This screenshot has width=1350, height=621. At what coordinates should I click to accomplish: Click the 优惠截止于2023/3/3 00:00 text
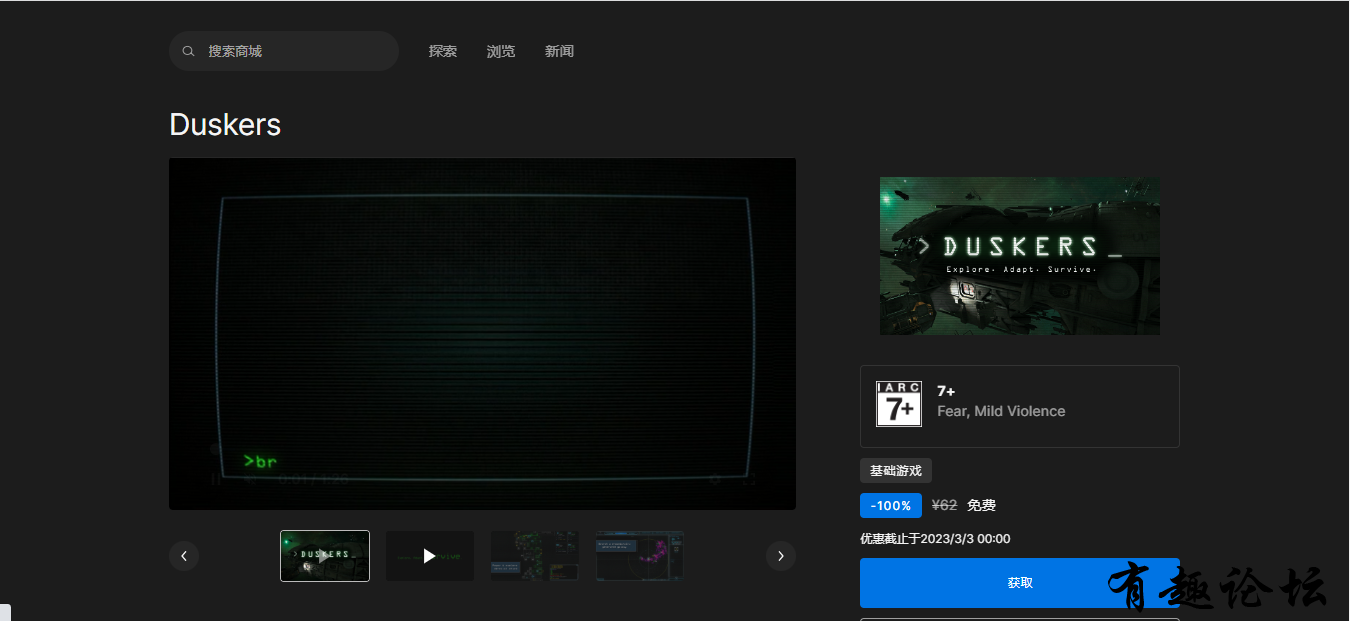(935, 539)
